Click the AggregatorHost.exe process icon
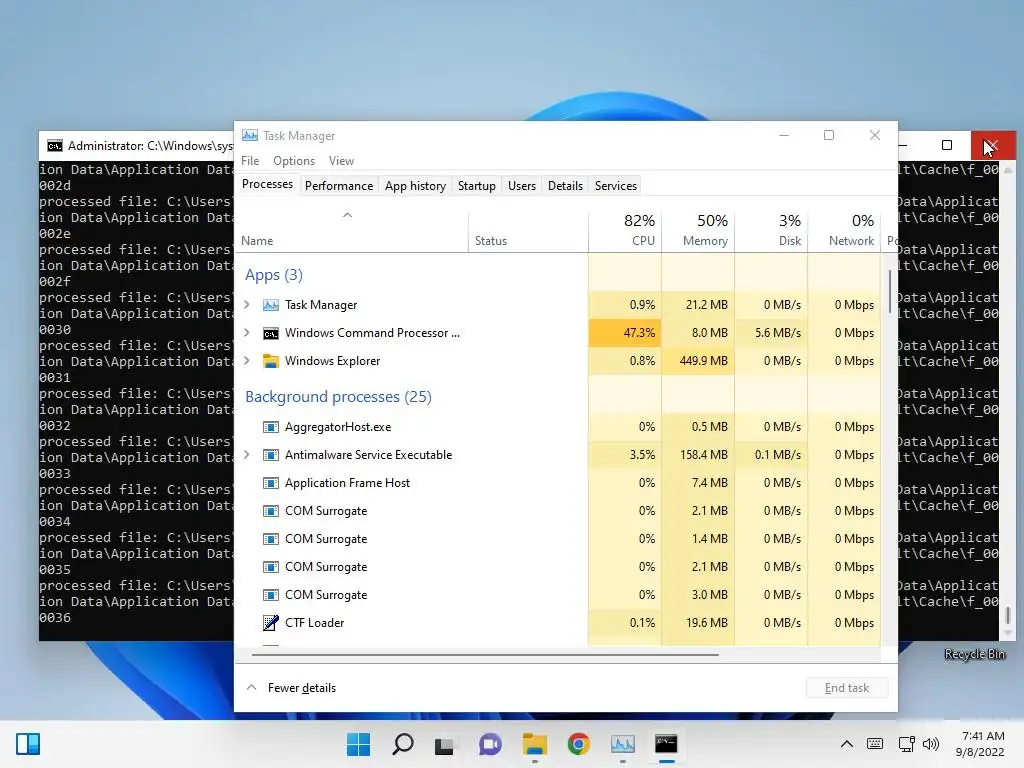This screenshot has height=768, width=1024. click(270, 427)
